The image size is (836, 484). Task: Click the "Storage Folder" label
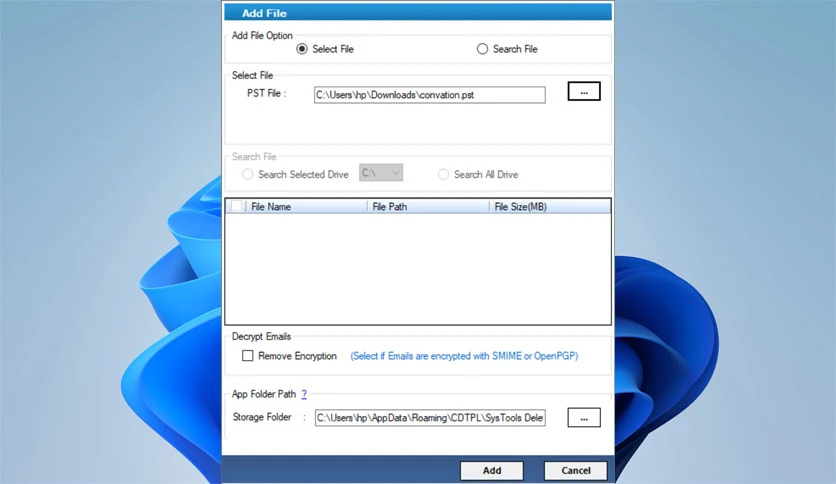point(262,417)
